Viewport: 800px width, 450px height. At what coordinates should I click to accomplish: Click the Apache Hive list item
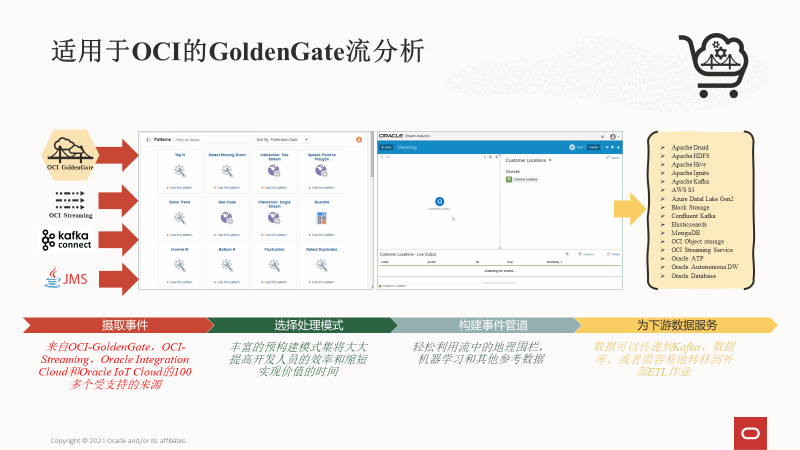pos(688,164)
